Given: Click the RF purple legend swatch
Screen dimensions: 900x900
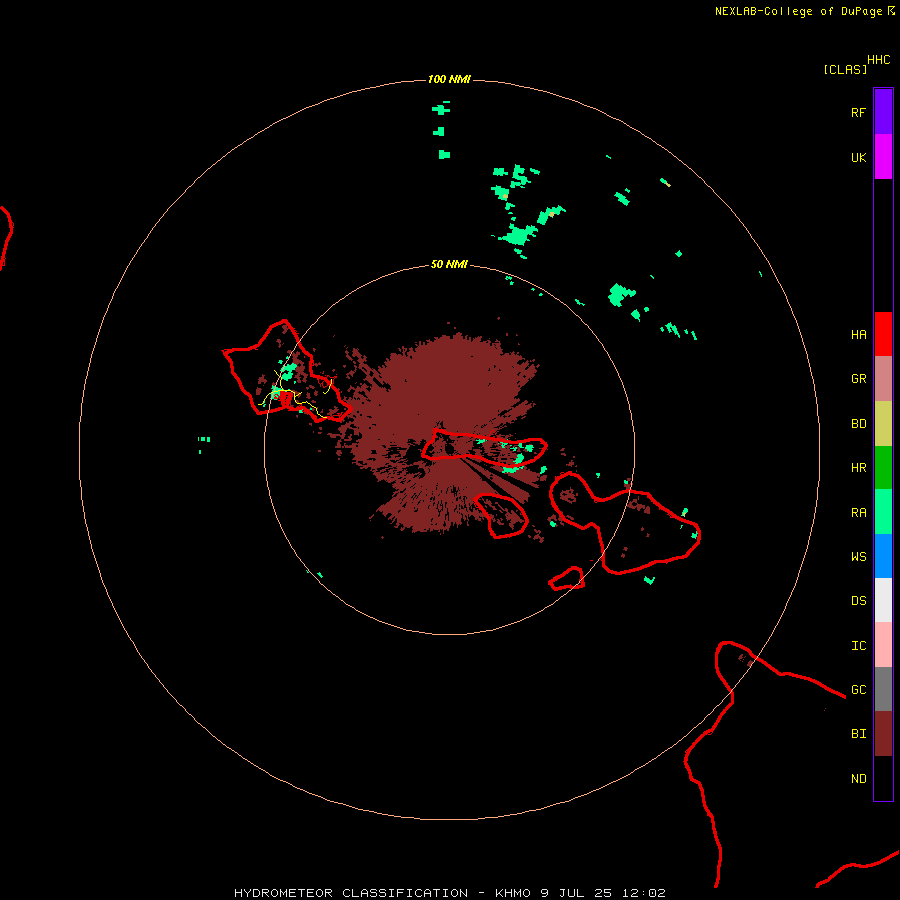Looking at the screenshot, I should point(883,112).
